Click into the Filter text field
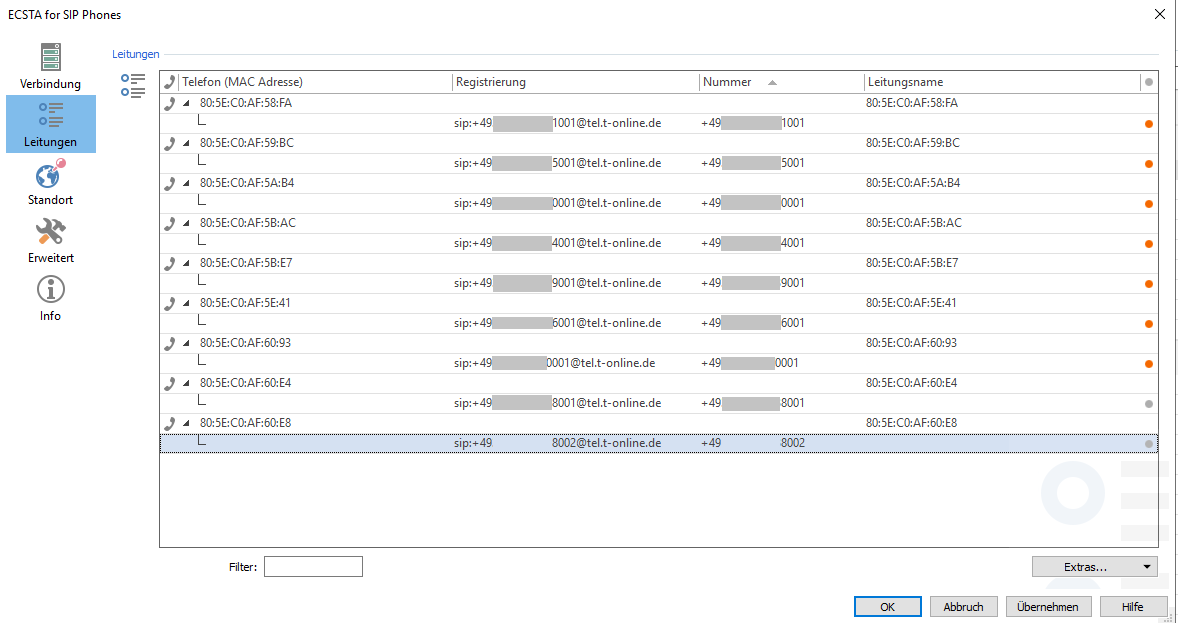 point(313,567)
